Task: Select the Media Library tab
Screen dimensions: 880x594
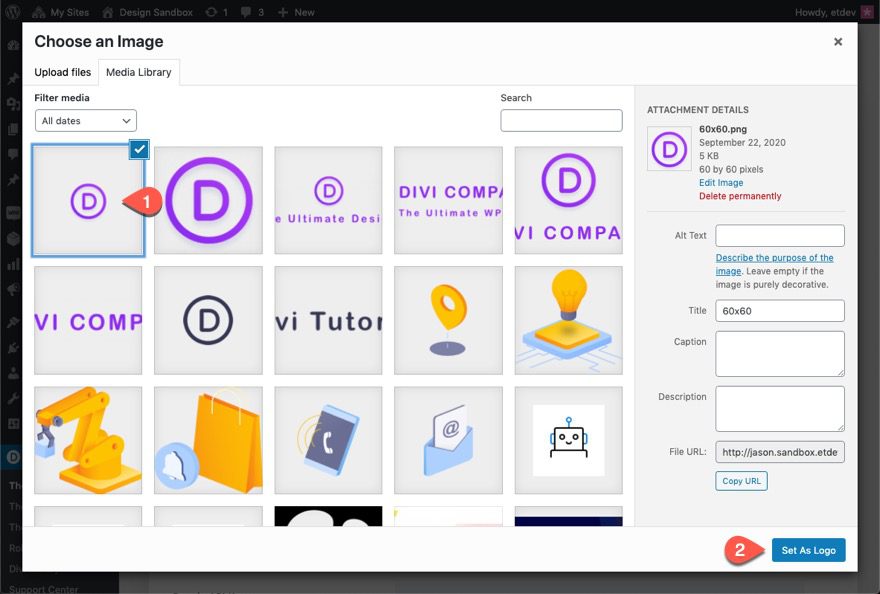Action: pos(139,72)
